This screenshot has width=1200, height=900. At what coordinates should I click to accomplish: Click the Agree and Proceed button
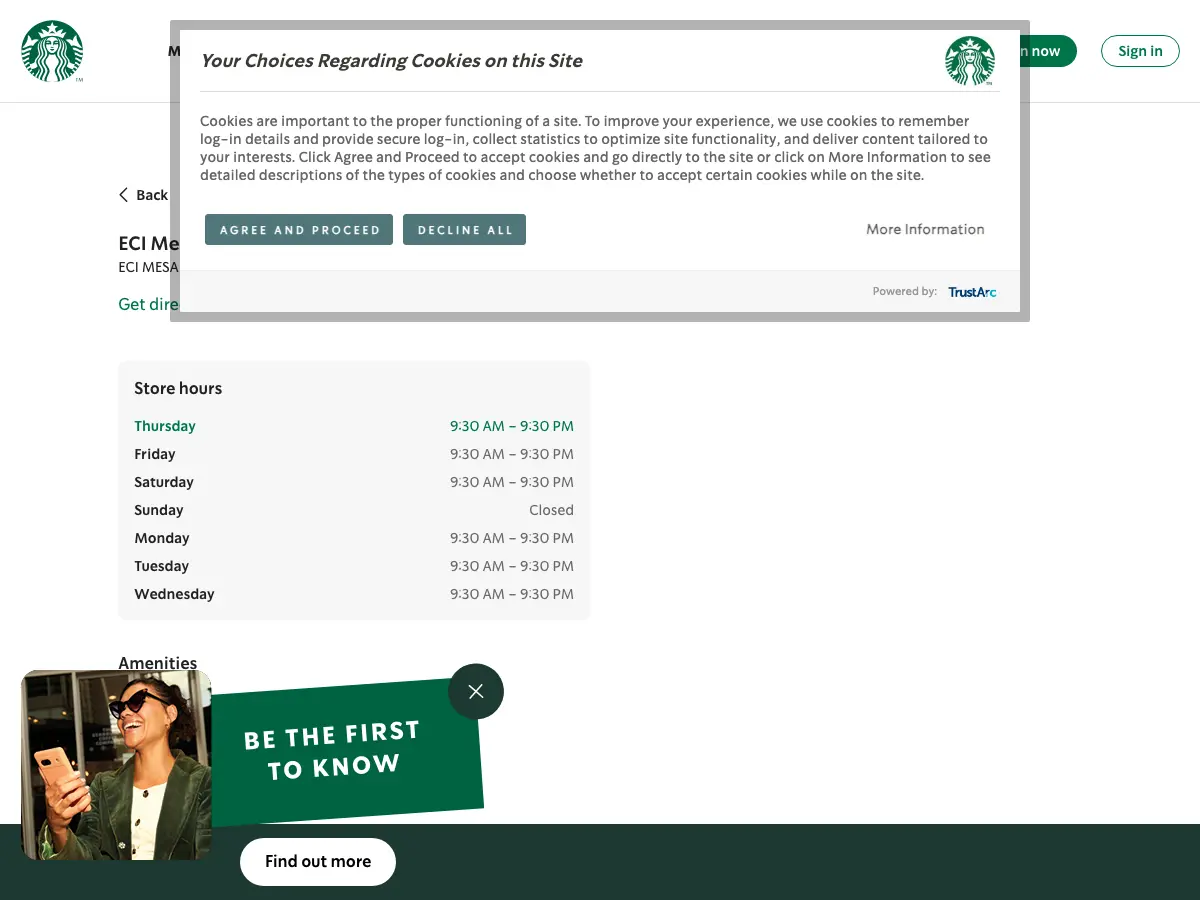point(299,230)
